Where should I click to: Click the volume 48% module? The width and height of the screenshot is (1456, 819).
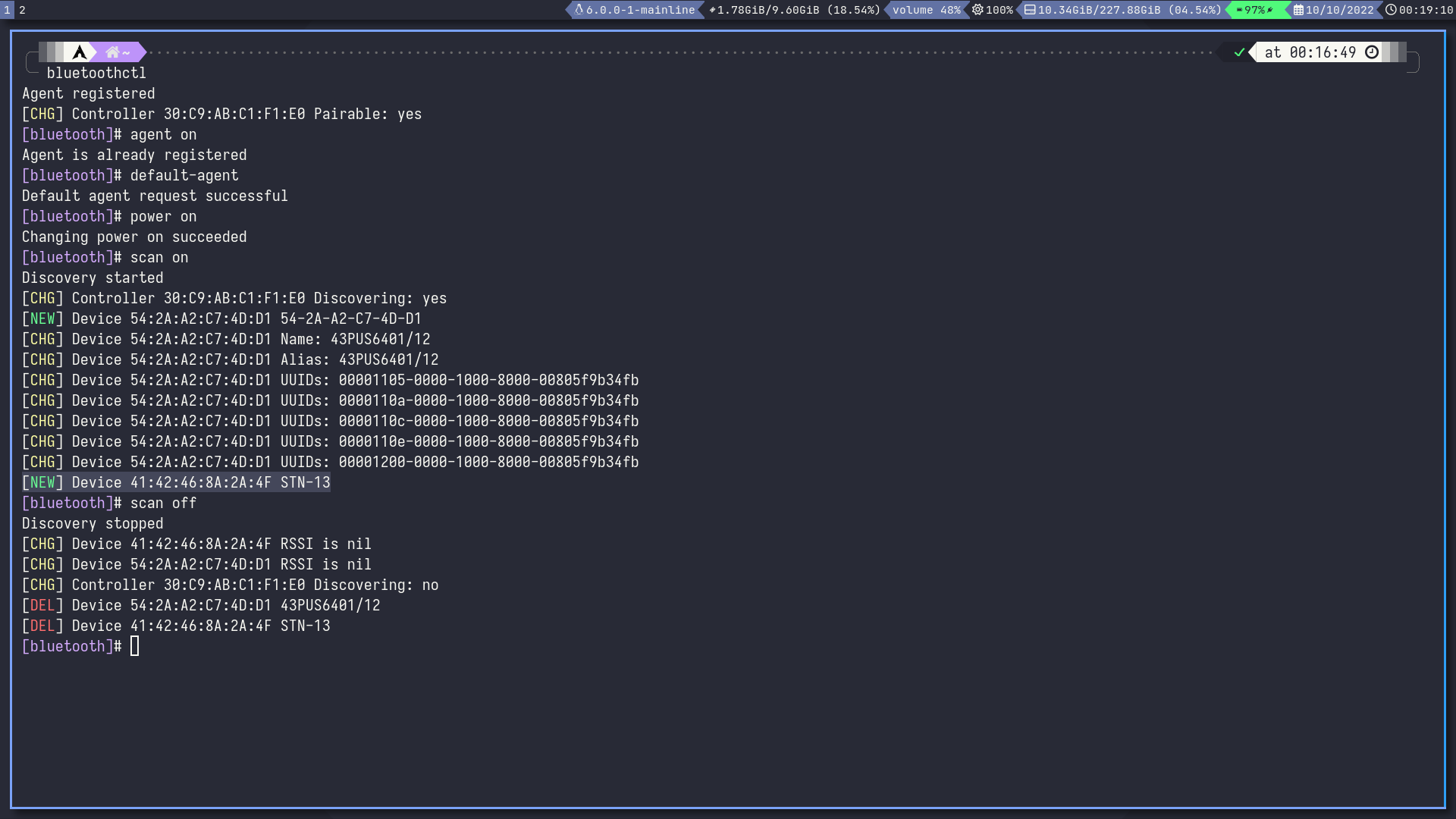click(926, 10)
